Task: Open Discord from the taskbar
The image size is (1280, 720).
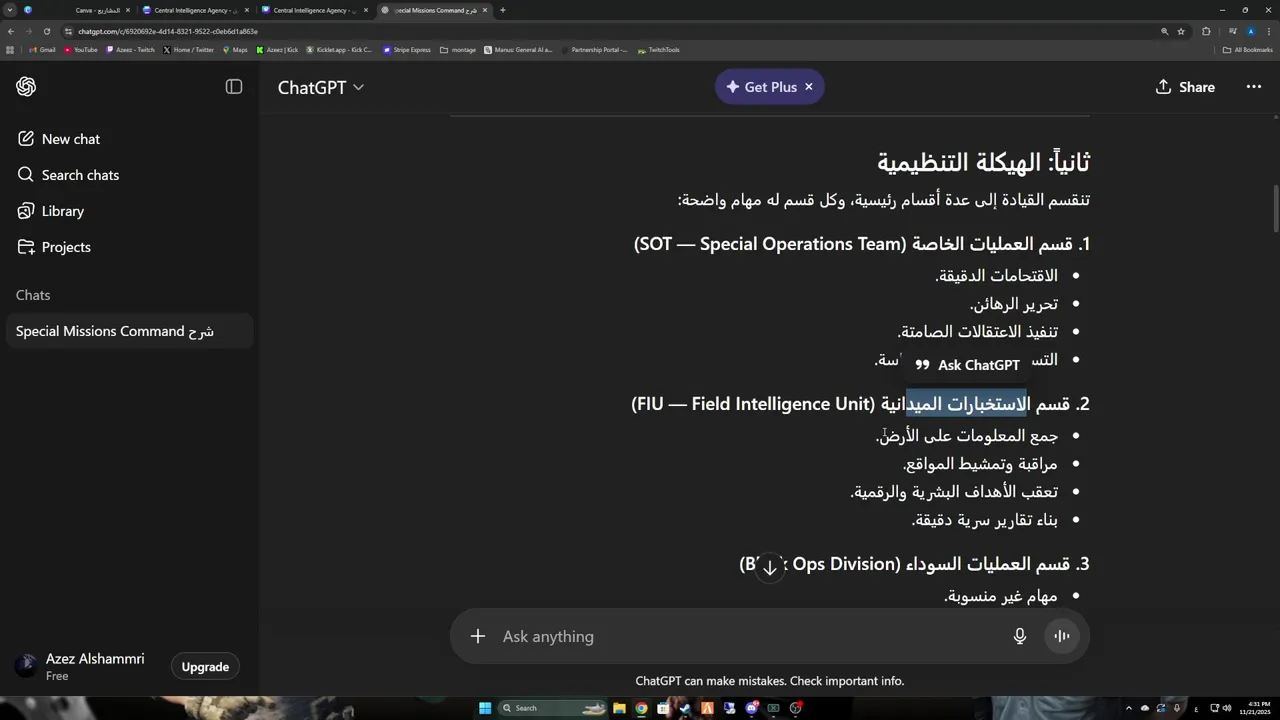Action: point(751,708)
